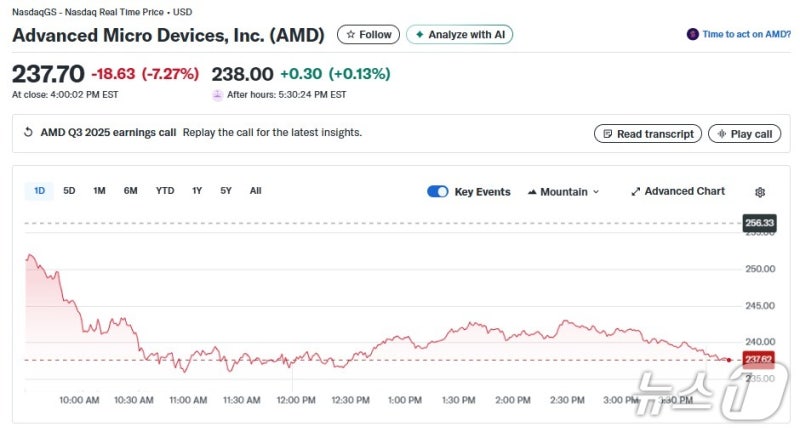
Task: Click the earnings call replay icon
Action: pyautogui.click(x=28, y=133)
